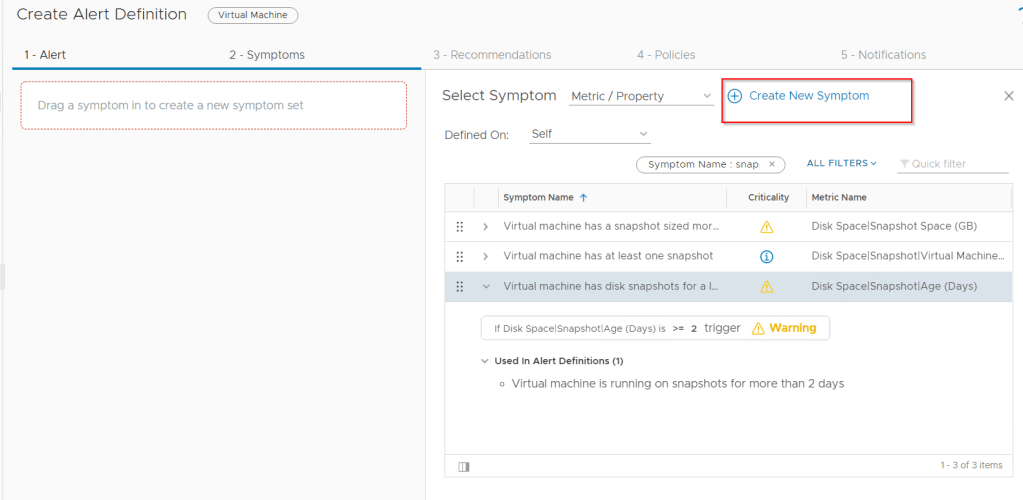The height and width of the screenshot is (500, 1023).
Task: Open the Metric / Property dropdown
Action: pos(640,97)
